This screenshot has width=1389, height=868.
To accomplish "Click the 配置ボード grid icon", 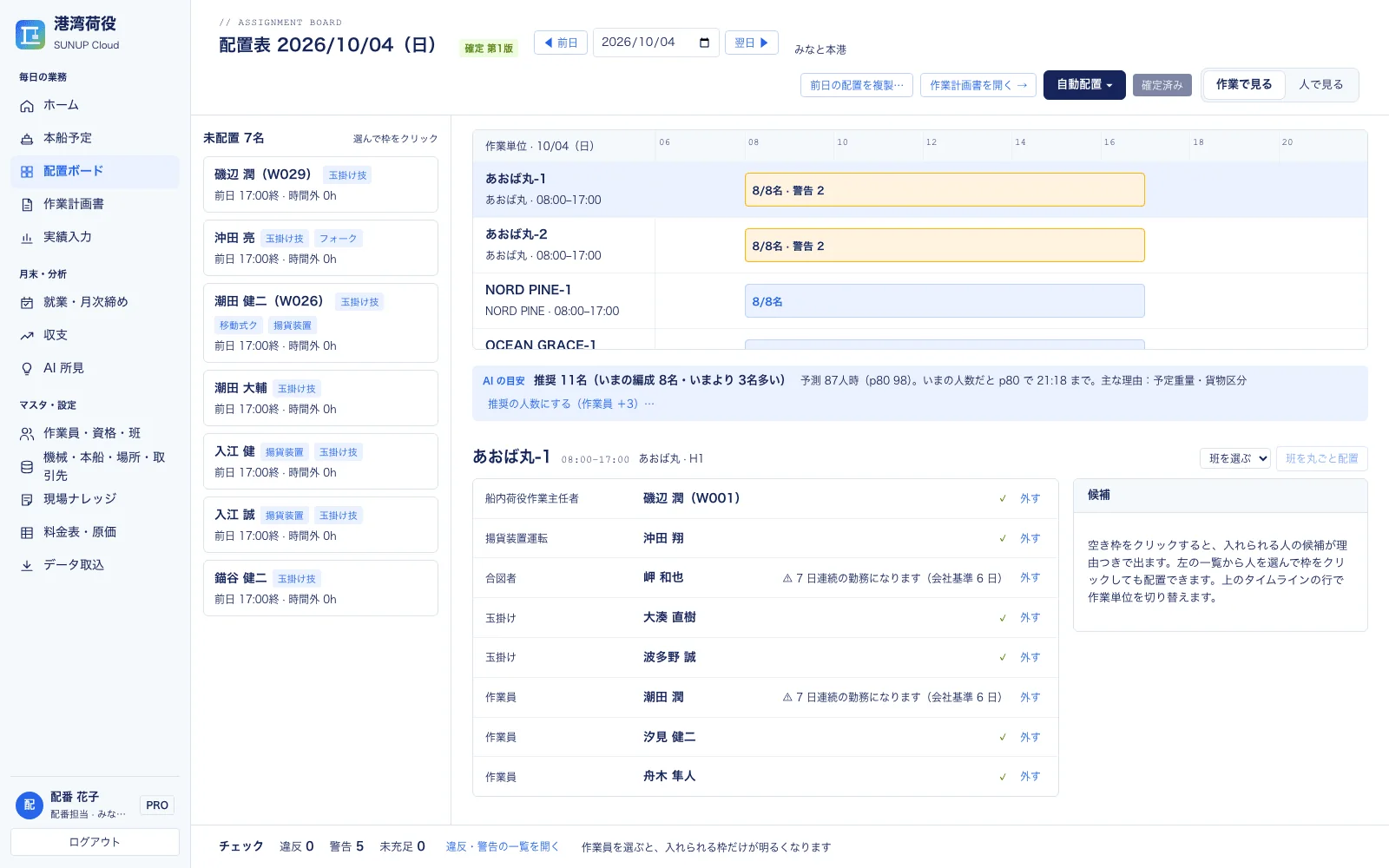I will click(x=27, y=172).
